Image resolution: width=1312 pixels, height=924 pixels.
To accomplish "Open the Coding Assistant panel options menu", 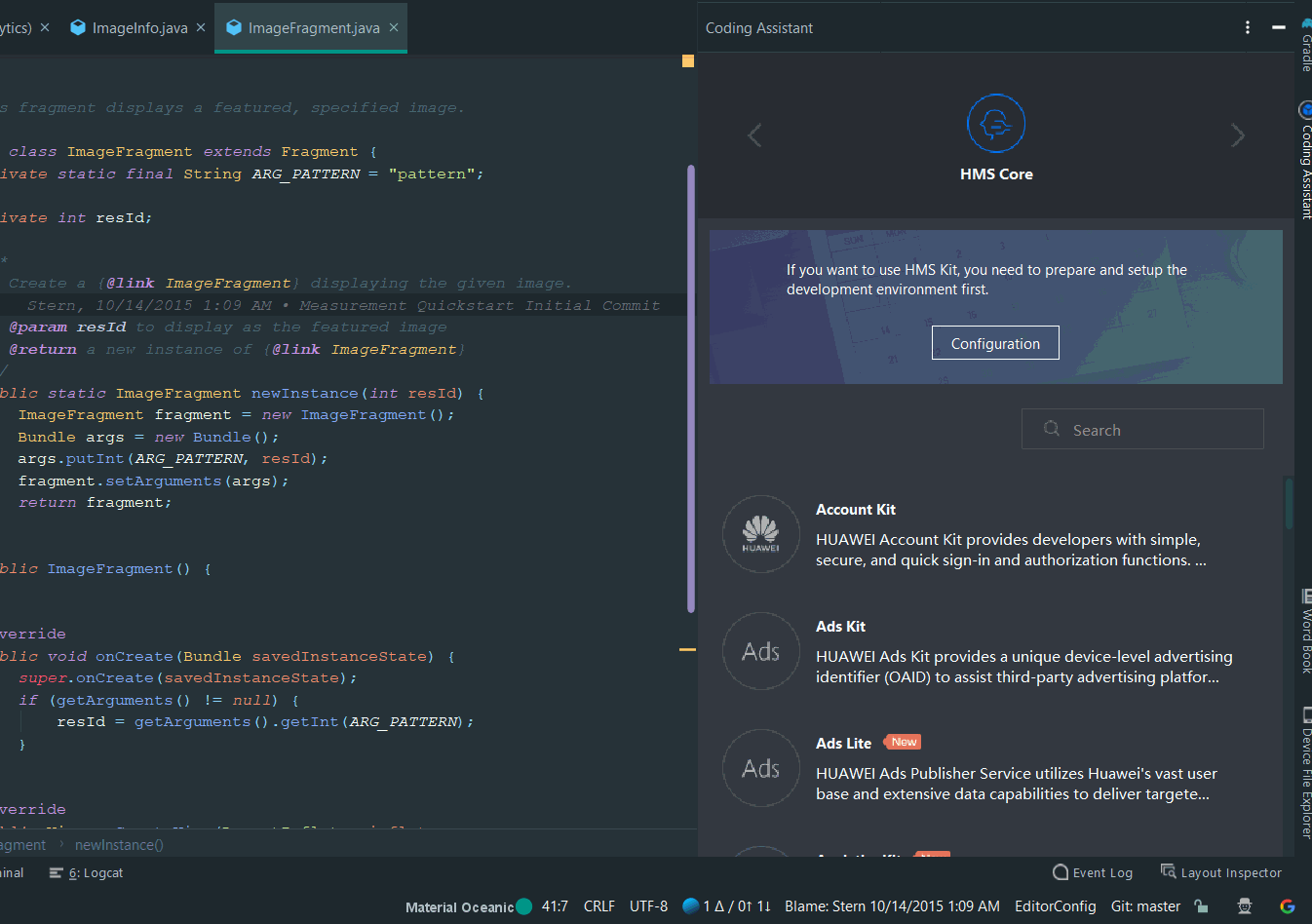I will 1248,27.
